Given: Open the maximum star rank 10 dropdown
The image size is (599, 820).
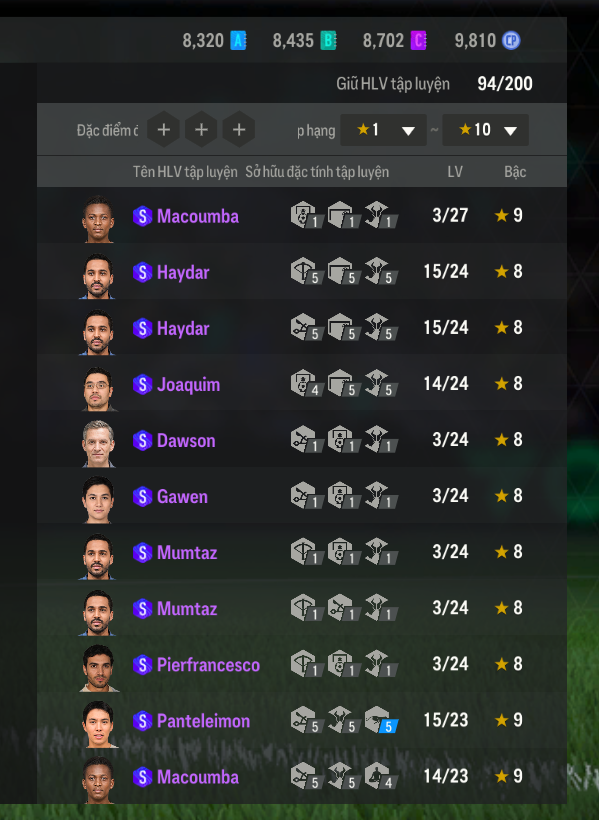Looking at the screenshot, I should (x=485, y=130).
